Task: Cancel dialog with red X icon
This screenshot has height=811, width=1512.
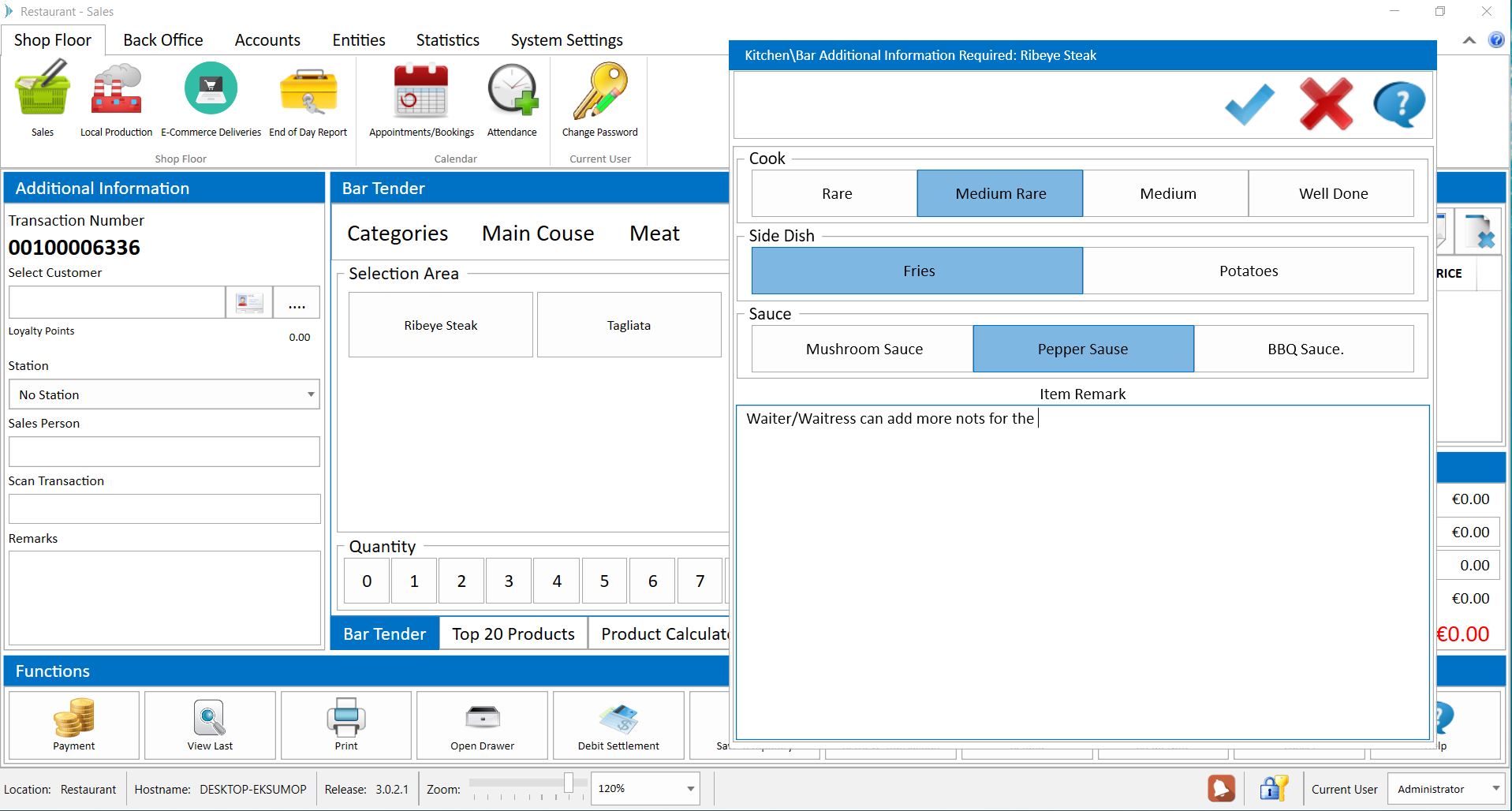Action: 1326,103
